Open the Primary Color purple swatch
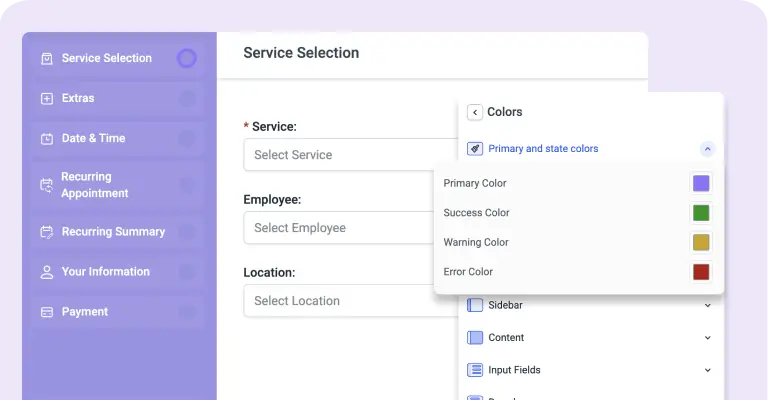Screen dimensions: 768x400 pyautogui.click(x=701, y=184)
